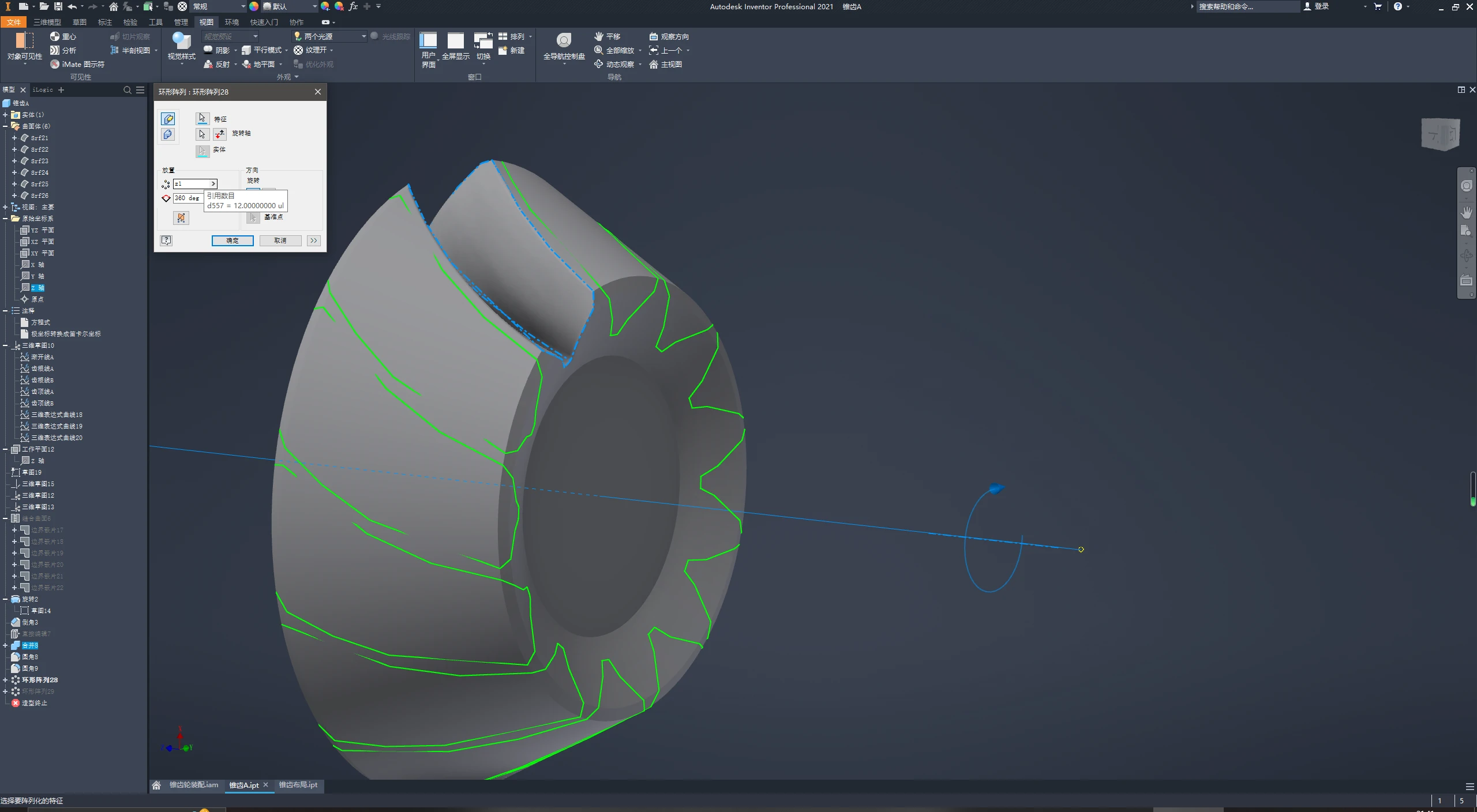Open the arrow flyout on the z1 field
Viewport: 1477px width, 812px height.
(x=213, y=183)
